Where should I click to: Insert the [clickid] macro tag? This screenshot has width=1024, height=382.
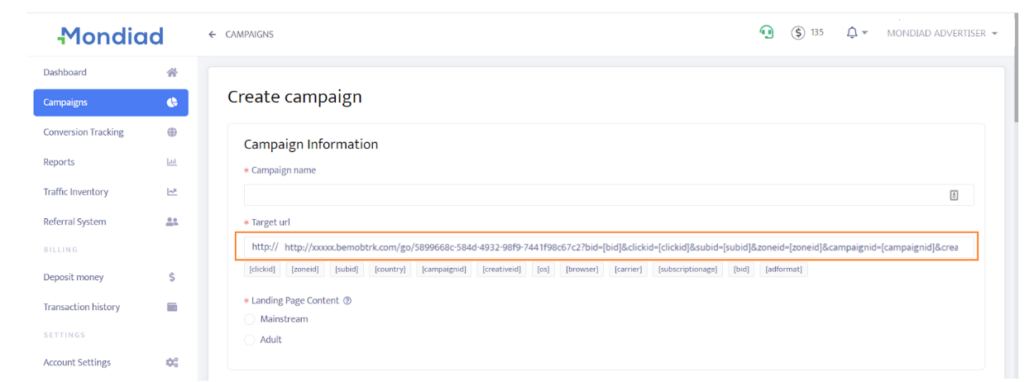click(263, 269)
